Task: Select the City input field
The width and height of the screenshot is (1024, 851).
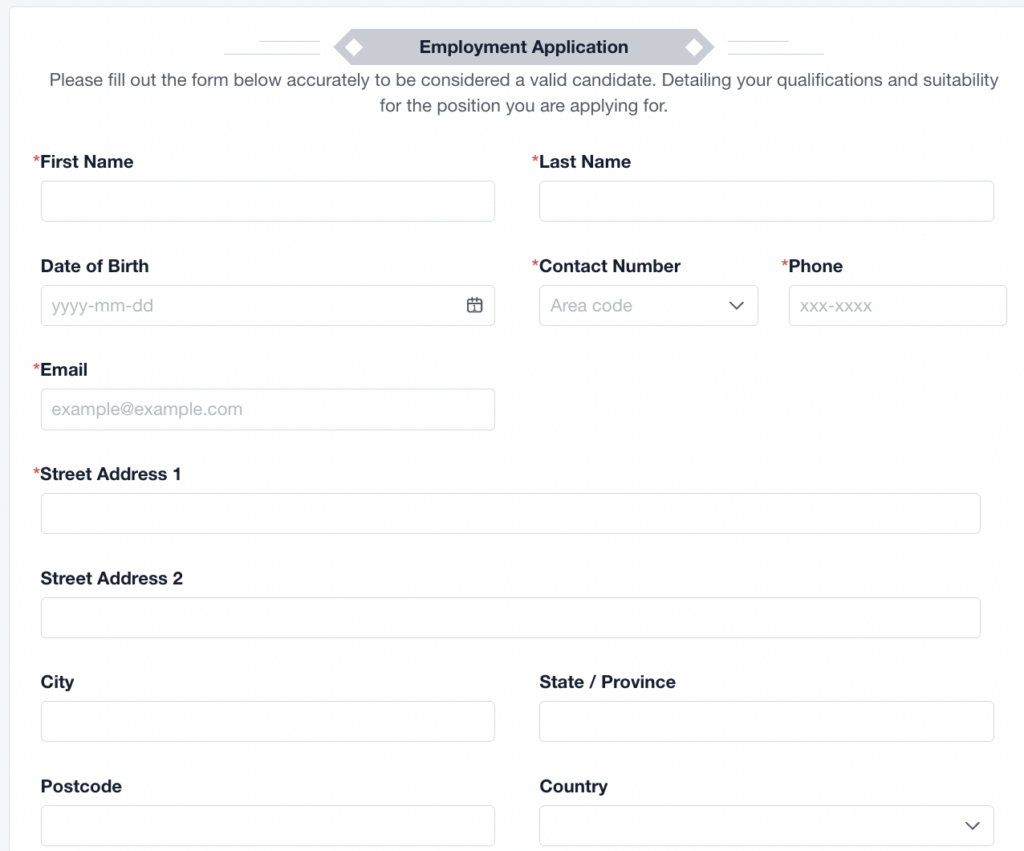Action: point(267,721)
